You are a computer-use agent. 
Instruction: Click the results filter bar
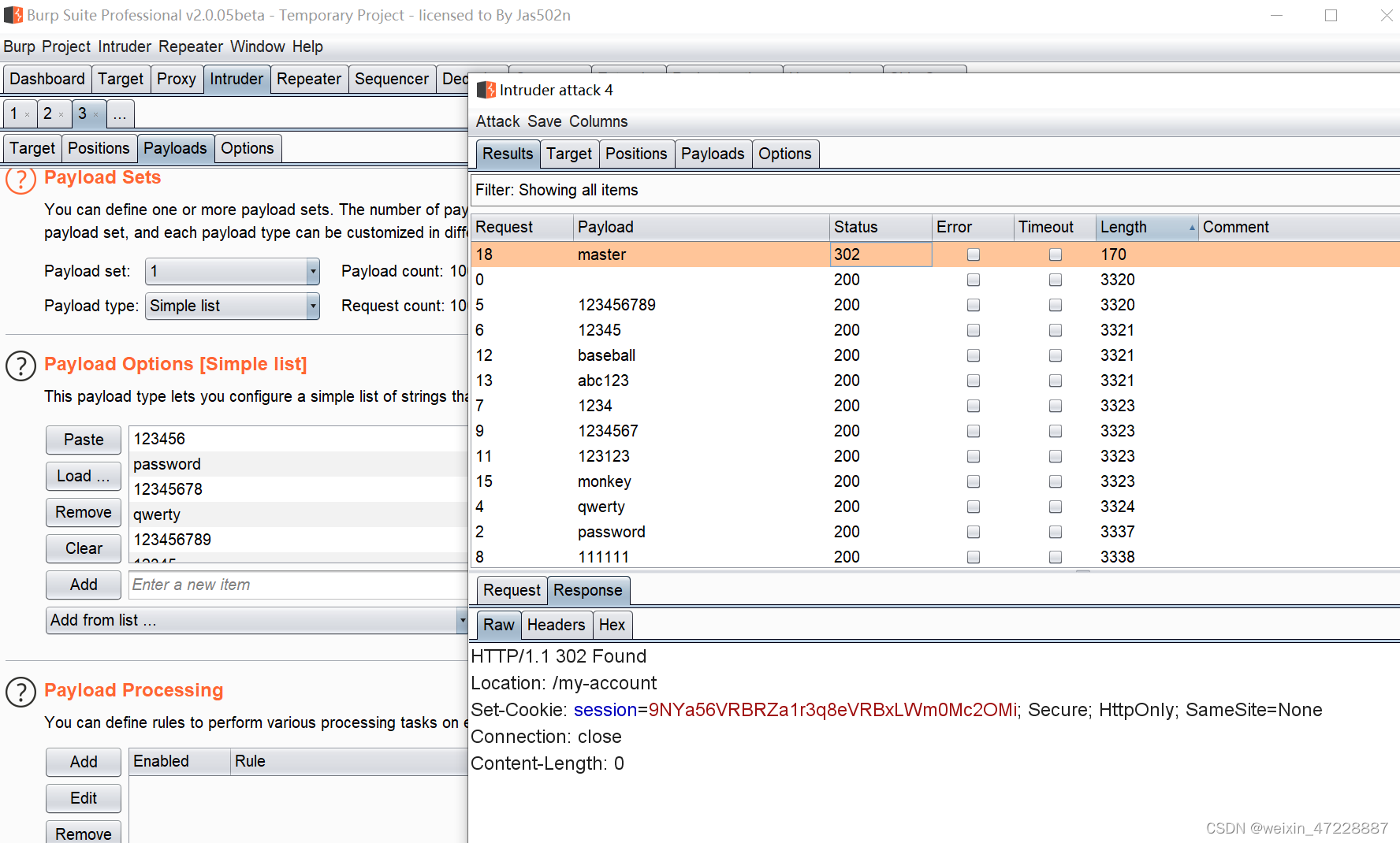click(936, 190)
